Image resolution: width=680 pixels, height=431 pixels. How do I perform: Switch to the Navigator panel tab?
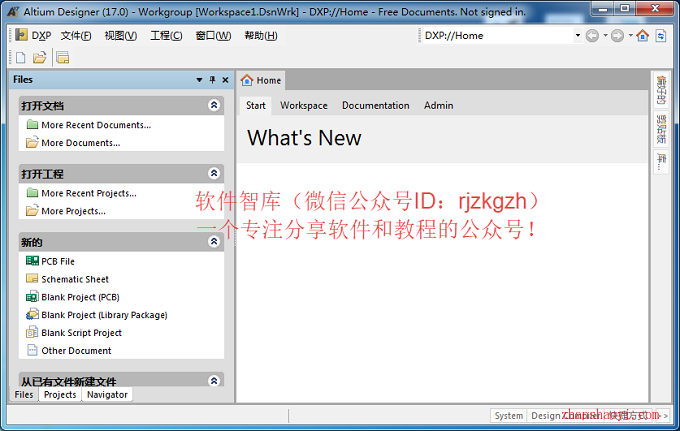coord(107,395)
